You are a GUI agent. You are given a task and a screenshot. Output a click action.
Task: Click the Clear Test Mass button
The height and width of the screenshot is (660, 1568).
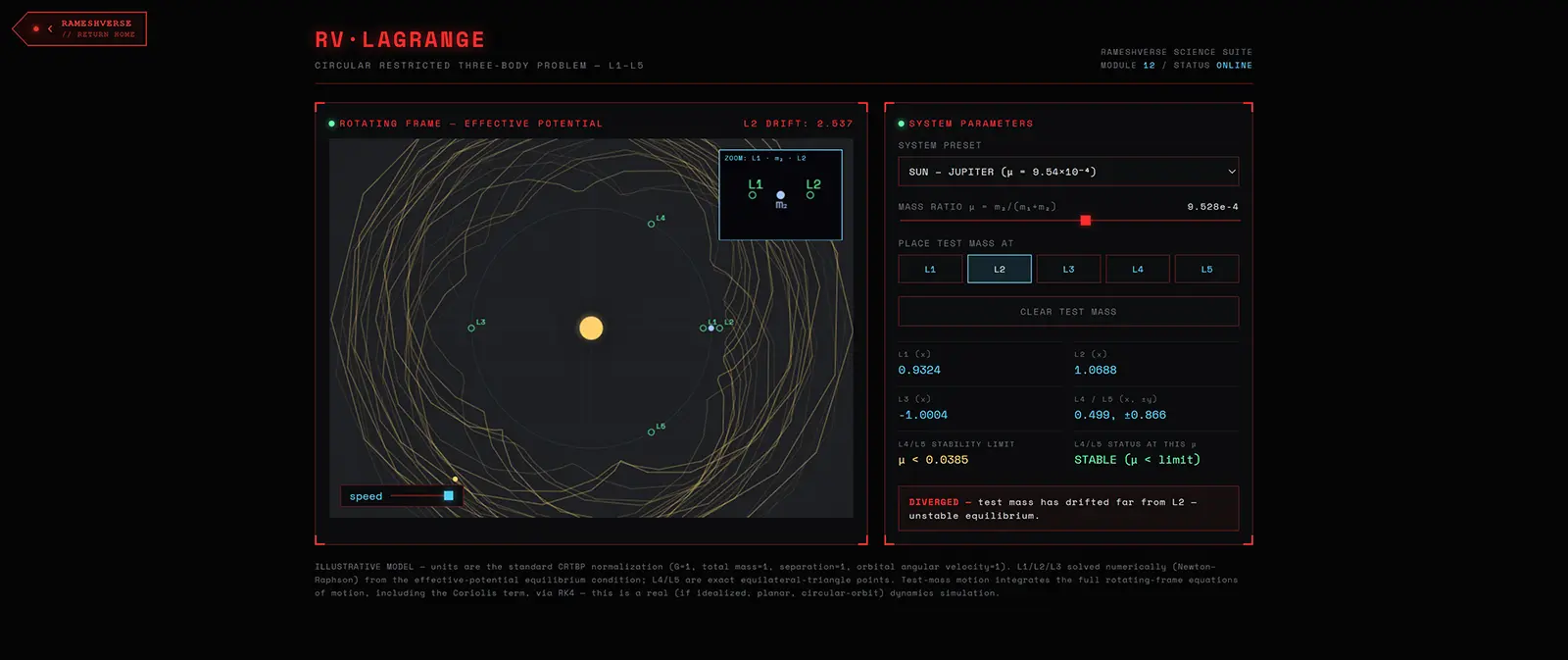pos(1068,312)
